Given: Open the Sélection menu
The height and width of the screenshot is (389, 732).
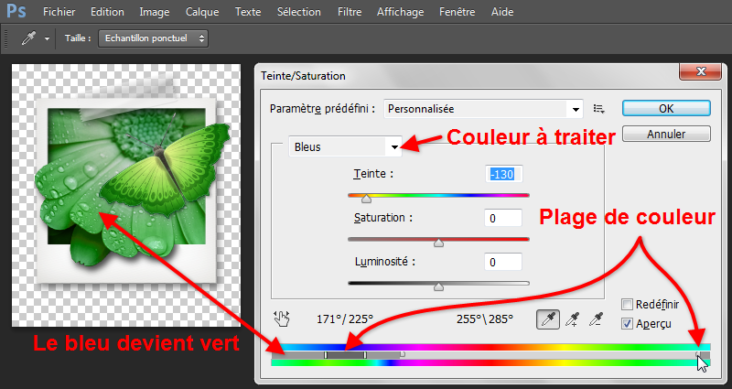Looking at the screenshot, I should 299,12.
